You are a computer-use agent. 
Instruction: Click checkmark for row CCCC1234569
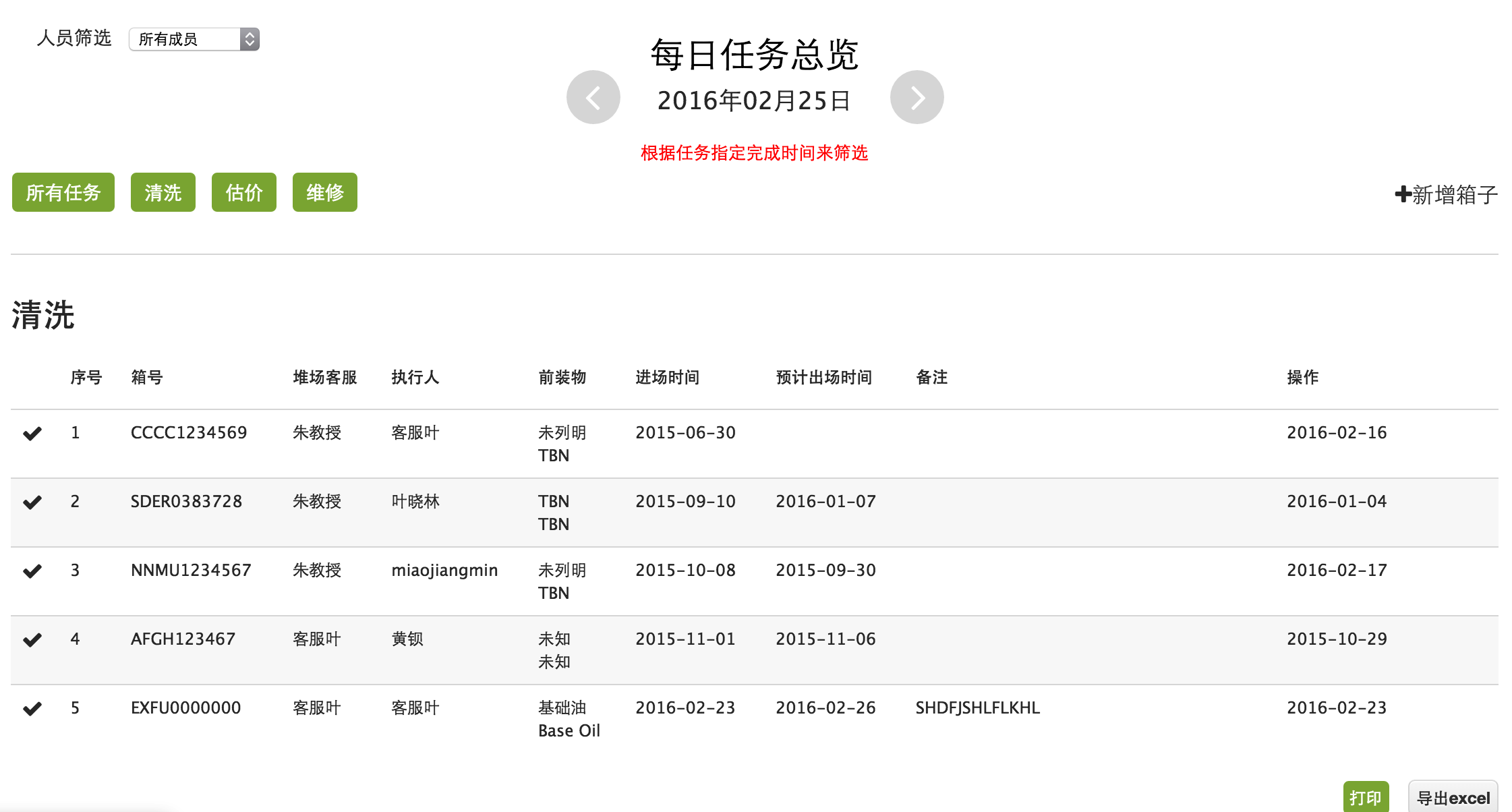(x=32, y=433)
